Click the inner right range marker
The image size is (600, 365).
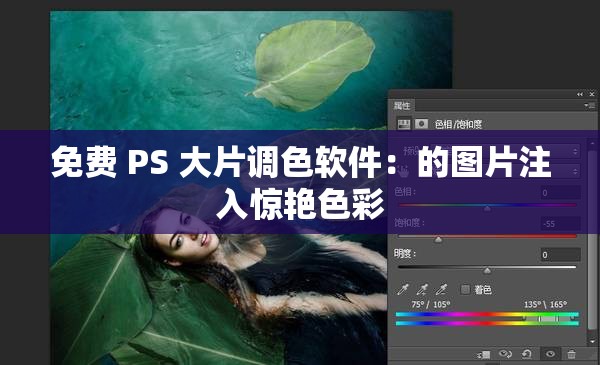tap(557, 318)
